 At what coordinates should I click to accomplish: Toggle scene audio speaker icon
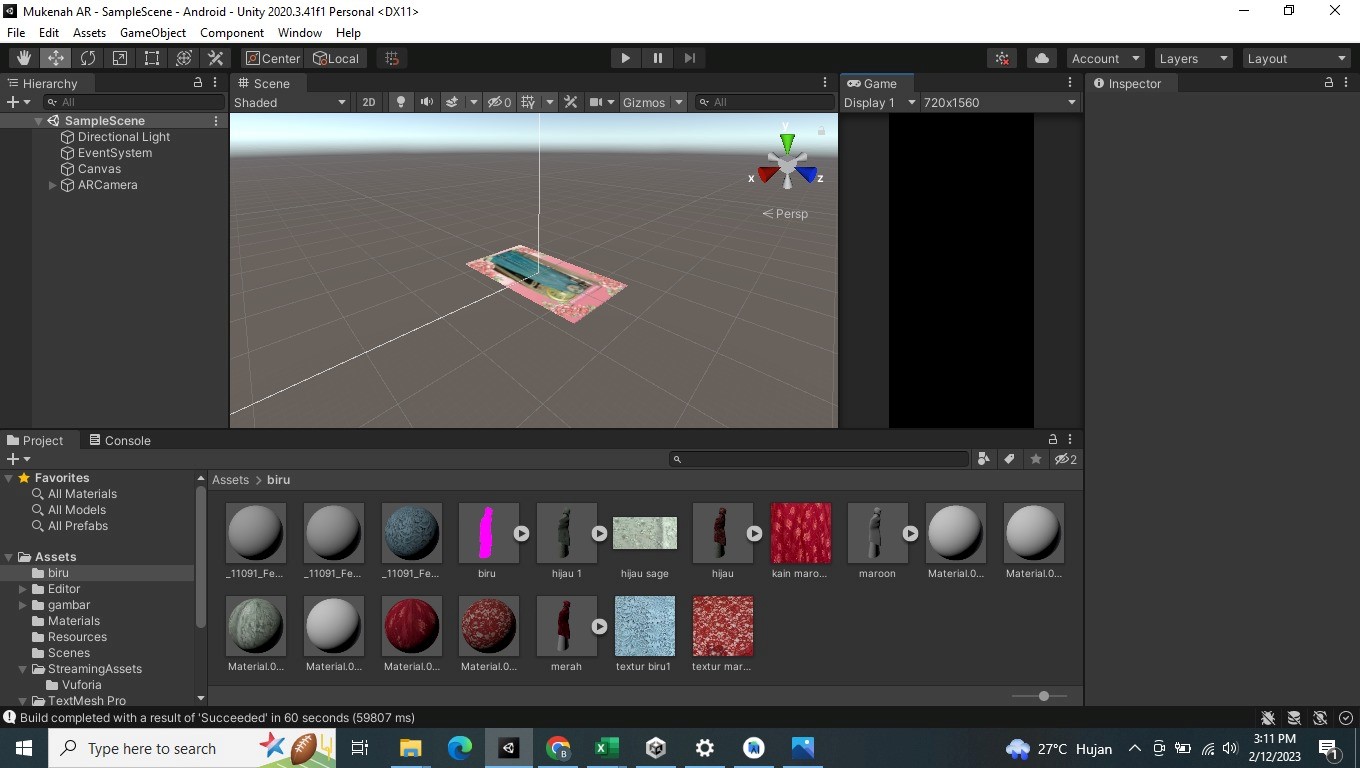(x=427, y=102)
